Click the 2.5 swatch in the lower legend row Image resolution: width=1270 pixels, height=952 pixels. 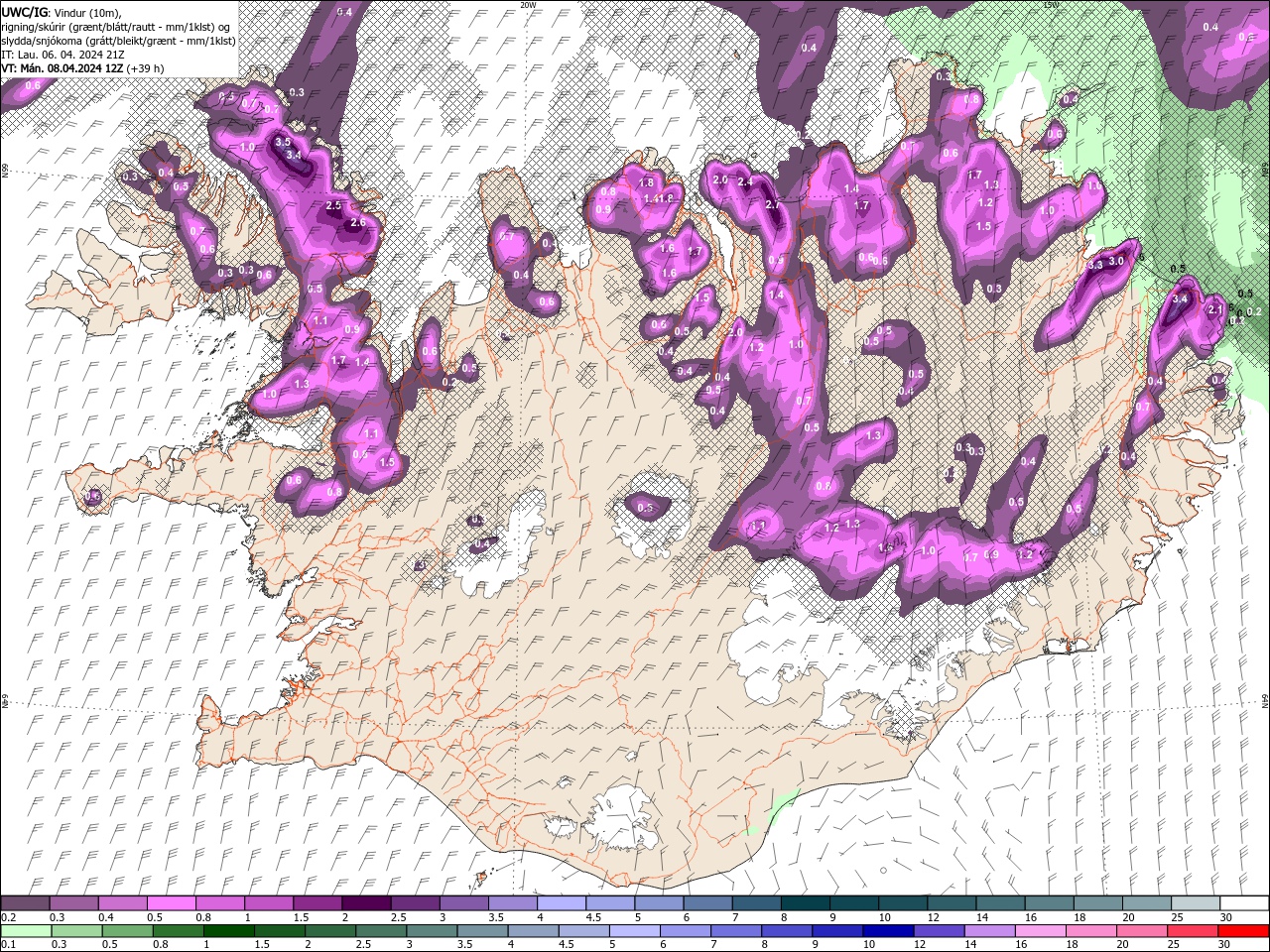pyautogui.click(x=380, y=931)
